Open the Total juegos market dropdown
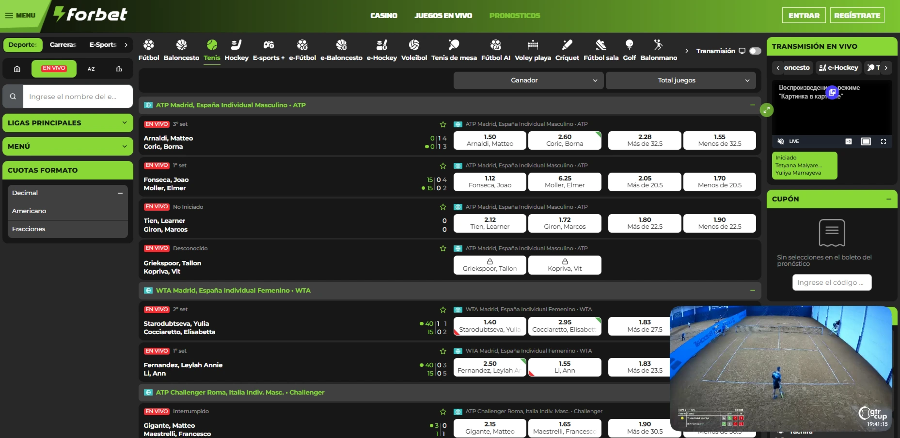The image size is (900, 438). pos(680,80)
